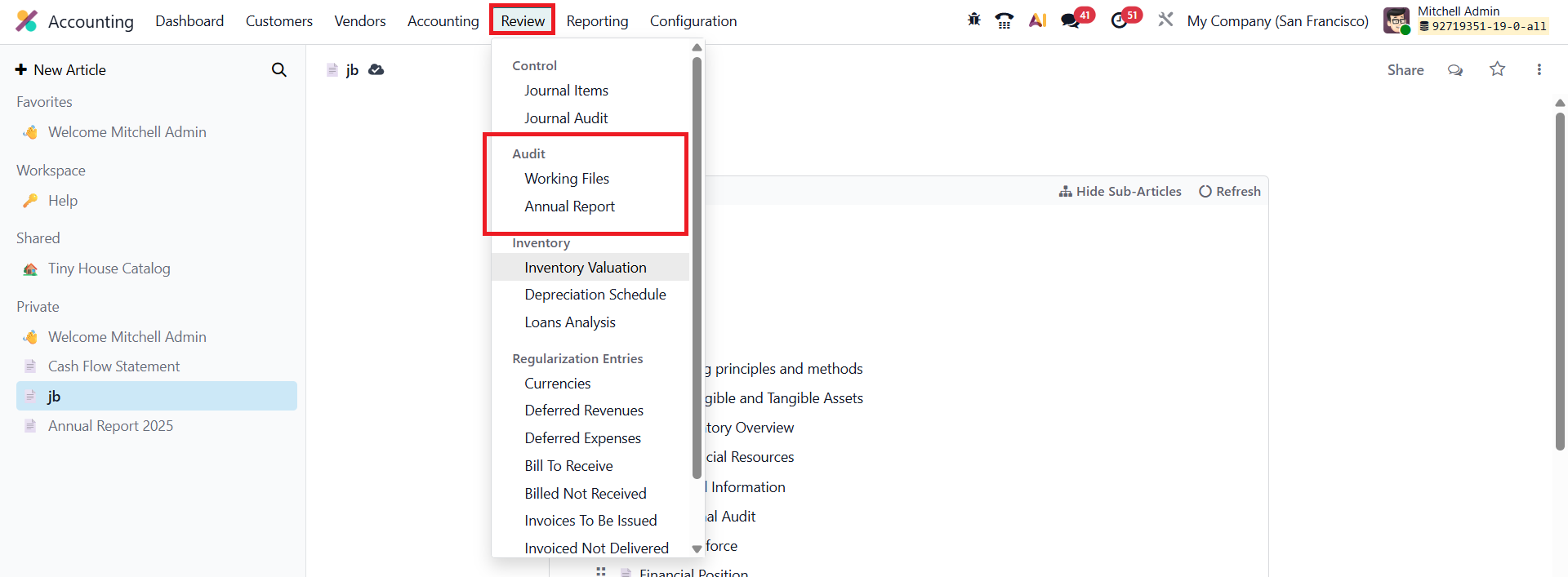Click the Share button
Image resolution: width=1568 pixels, height=577 pixels.
[x=1405, y=70]
